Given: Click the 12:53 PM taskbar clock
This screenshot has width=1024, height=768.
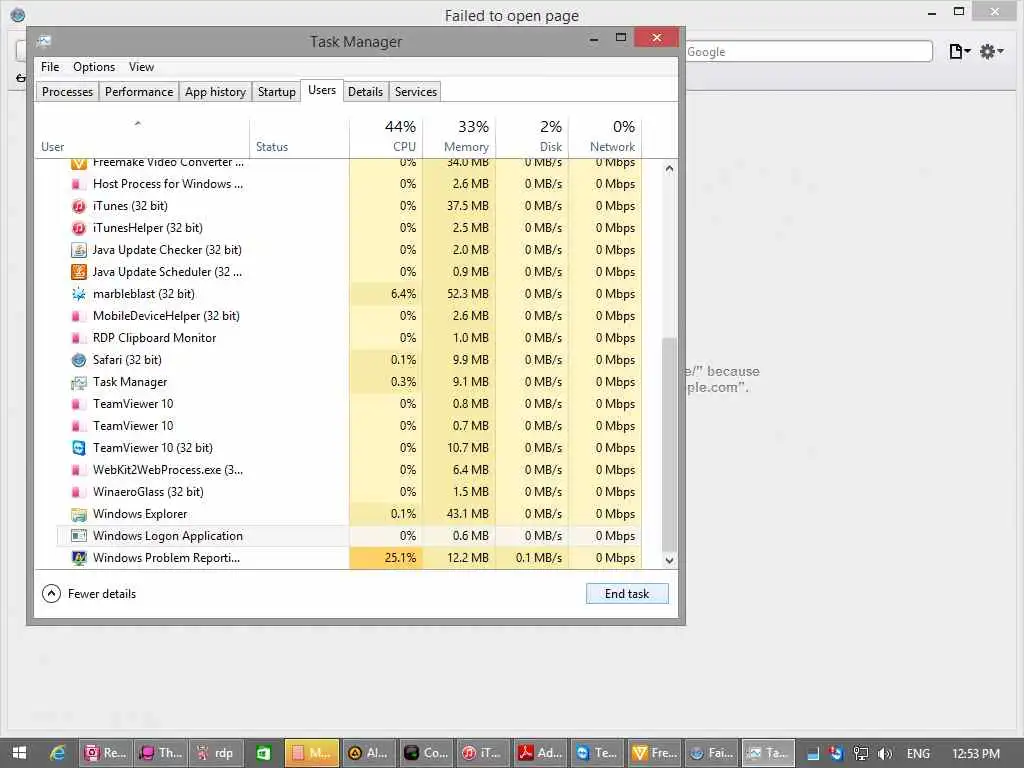Looking at the screenshot, I should [976, 754].
